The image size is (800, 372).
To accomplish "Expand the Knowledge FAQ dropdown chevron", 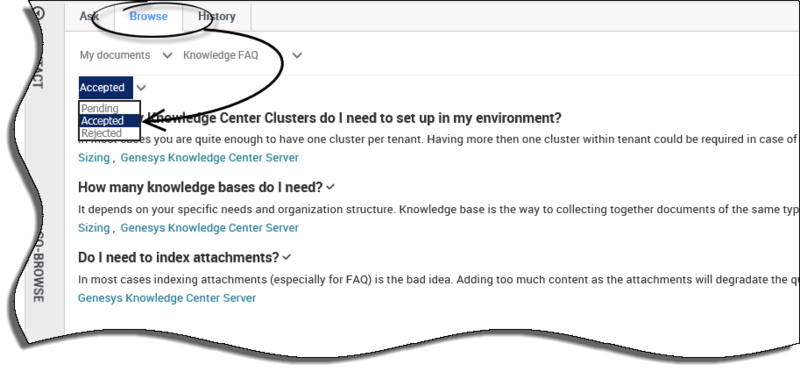I will (x=297, y=55).
